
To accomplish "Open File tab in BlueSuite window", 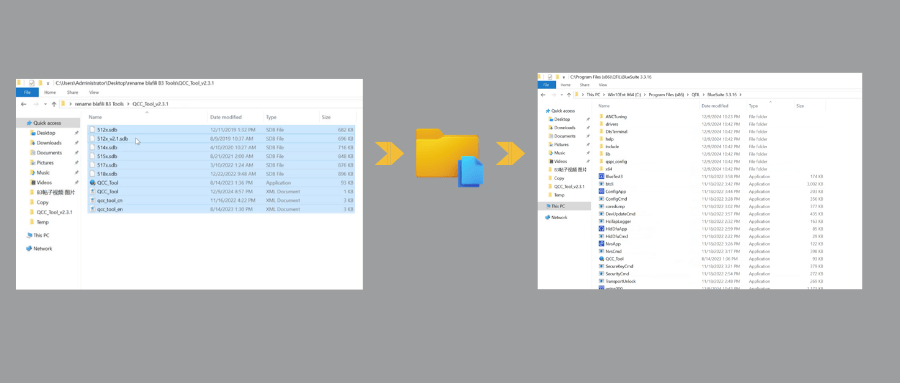I will 546,85.
